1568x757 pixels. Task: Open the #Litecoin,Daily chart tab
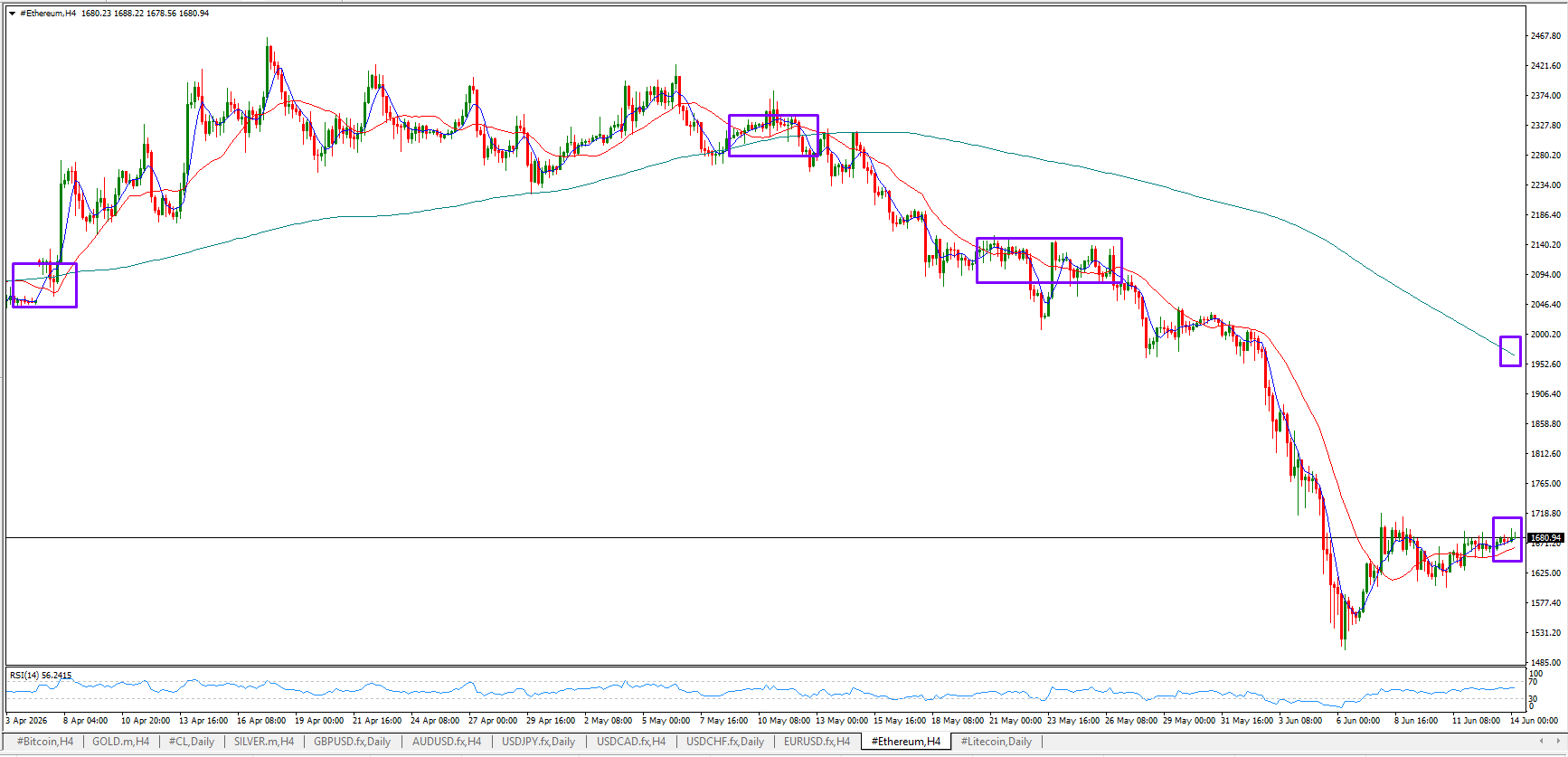[x=997, y=742]
